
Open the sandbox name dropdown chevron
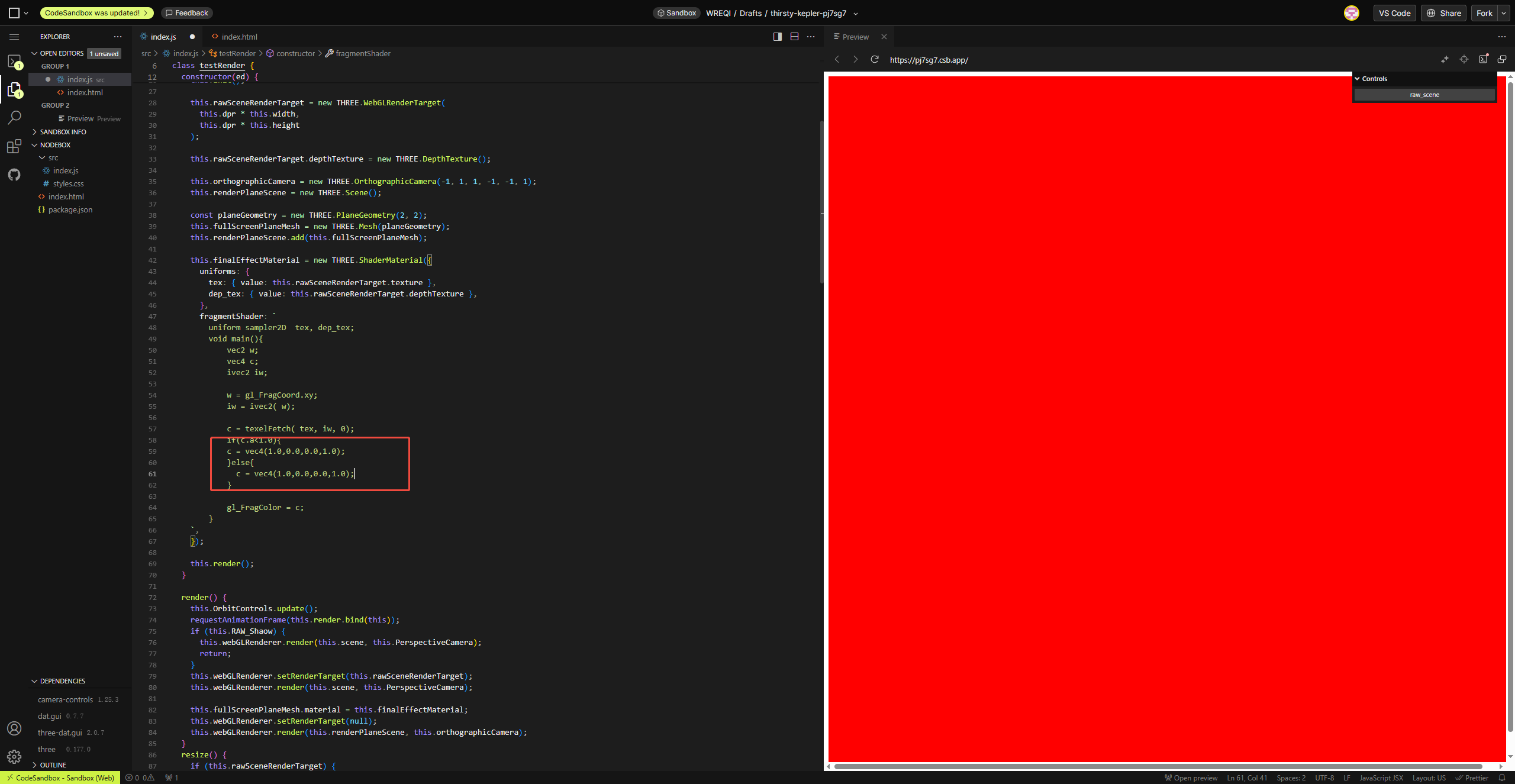[856, 14]
